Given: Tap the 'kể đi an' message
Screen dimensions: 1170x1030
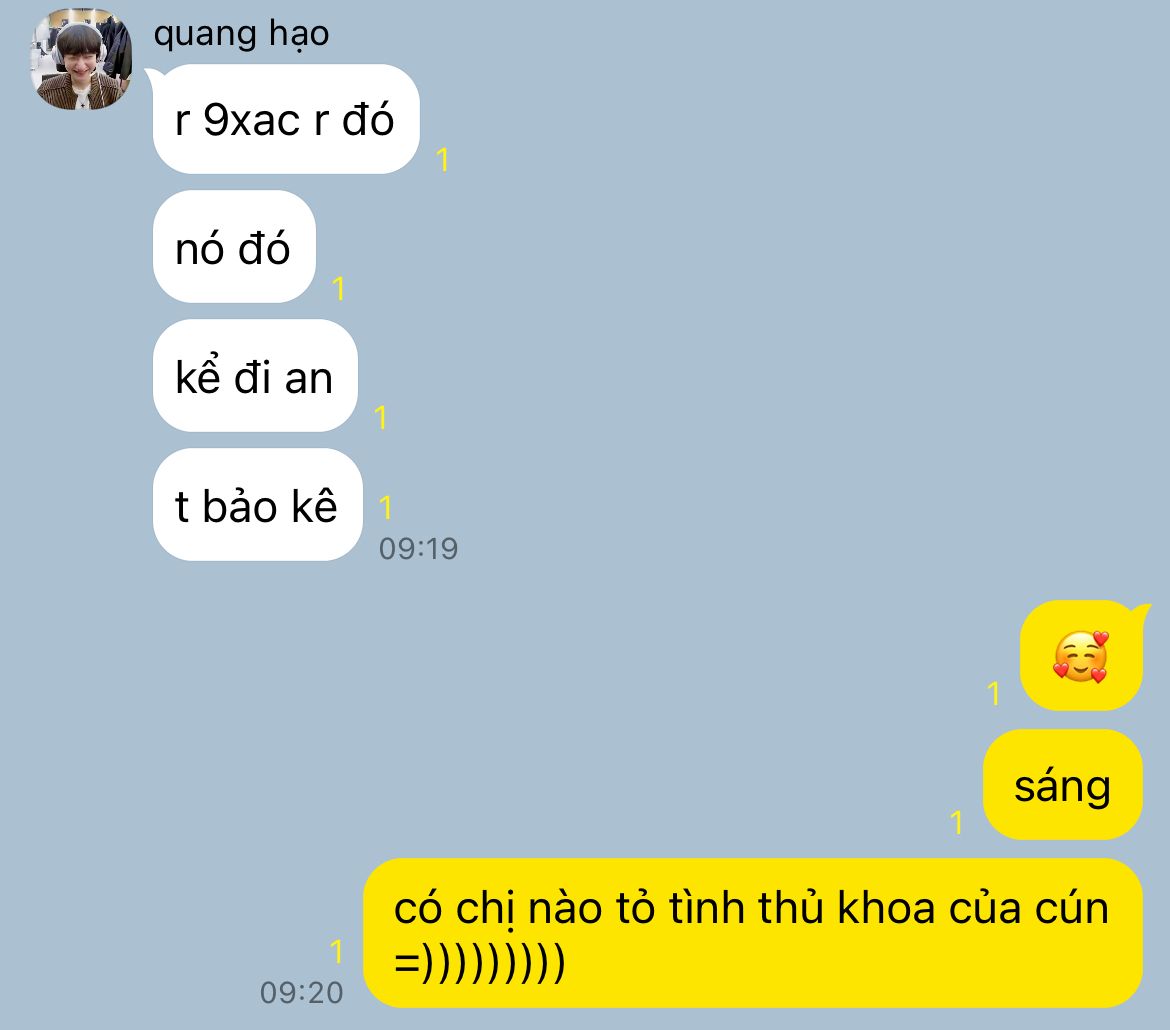Looking at the screenshot, I should coord(255,376).
